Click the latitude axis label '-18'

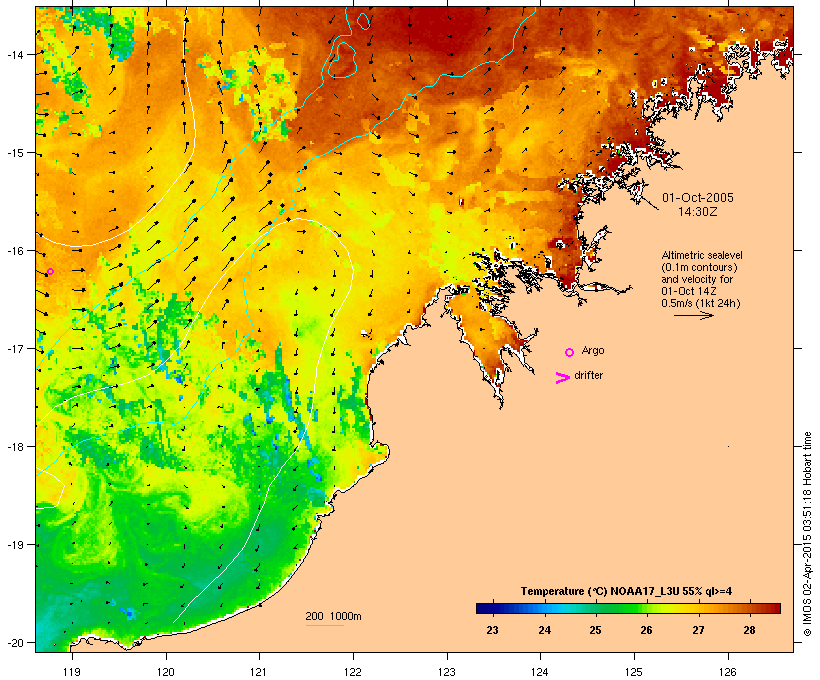15,447
